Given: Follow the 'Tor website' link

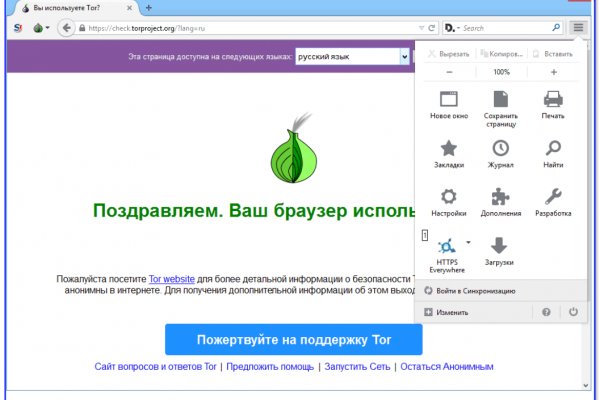Looking at the screenshot, I should pyautogui.click(x=171, y=277).
